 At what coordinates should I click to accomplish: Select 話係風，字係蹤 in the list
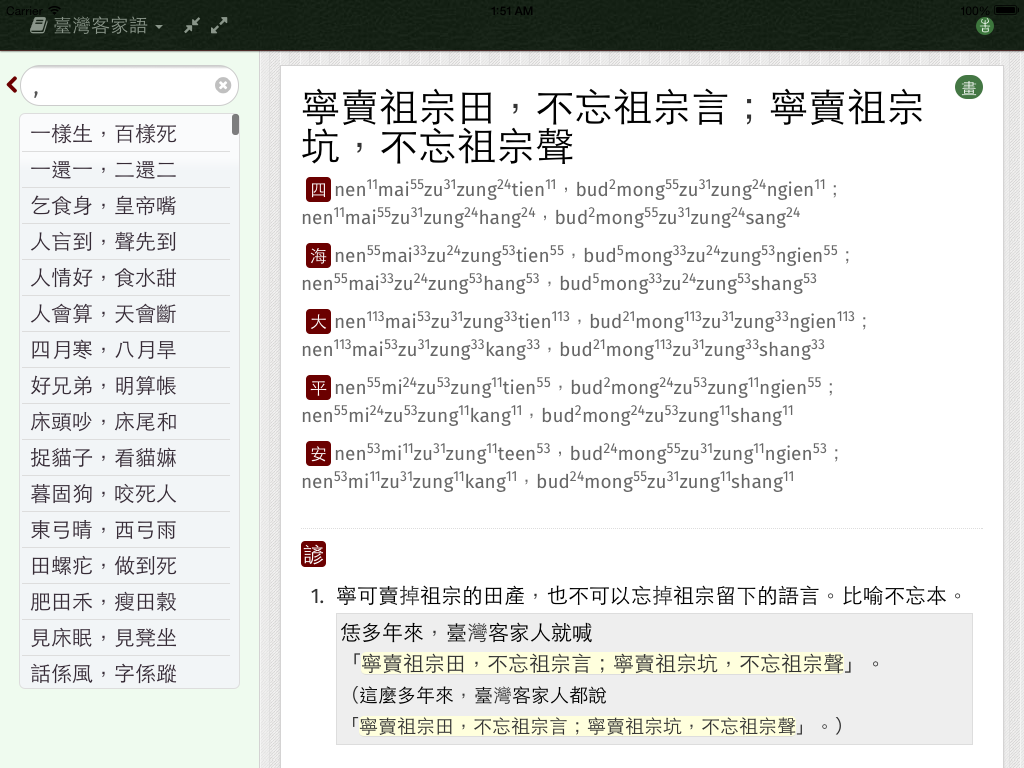point(100,675)
